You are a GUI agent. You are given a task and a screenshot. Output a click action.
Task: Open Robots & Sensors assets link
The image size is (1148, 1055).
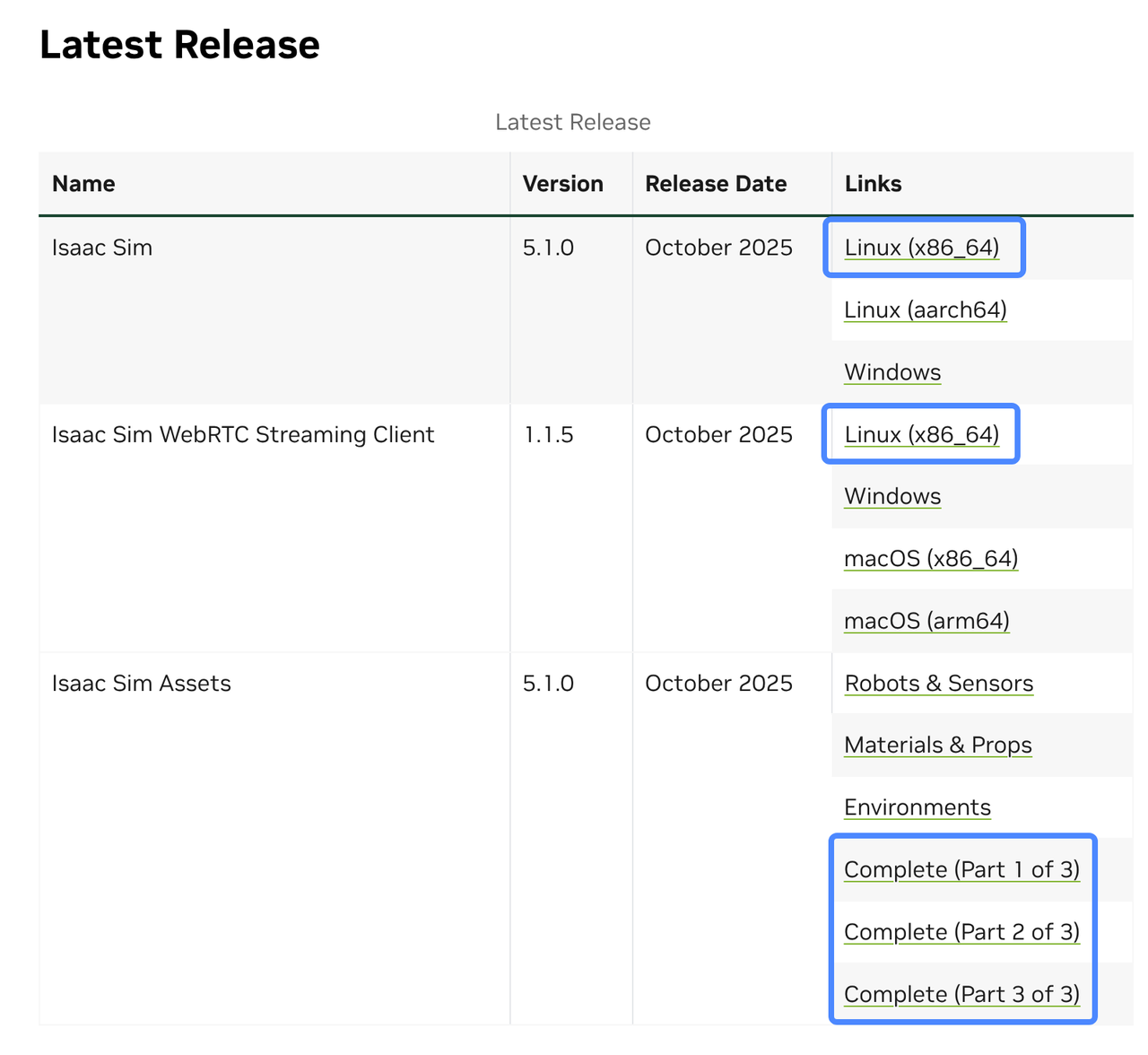(x=939, y=684)
